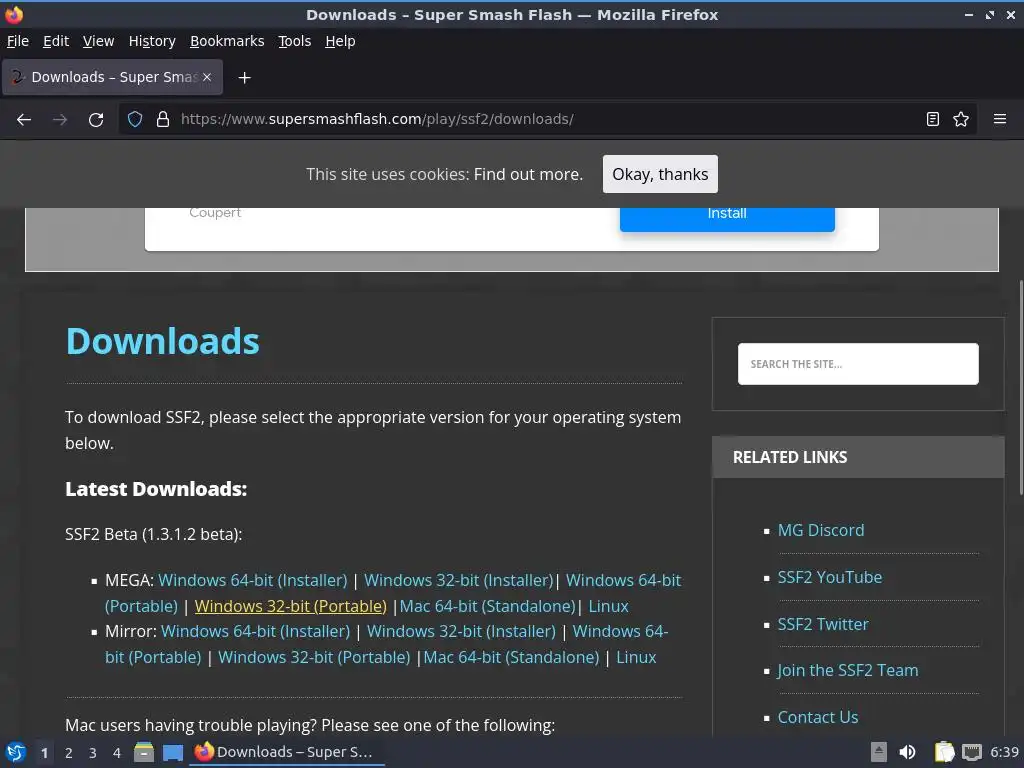The width and height of the screenshot is (1024, 768).
Task: Dismiss cookie notice with Okay, thanks
Action: pyautogui.click(x=660, y=174)
